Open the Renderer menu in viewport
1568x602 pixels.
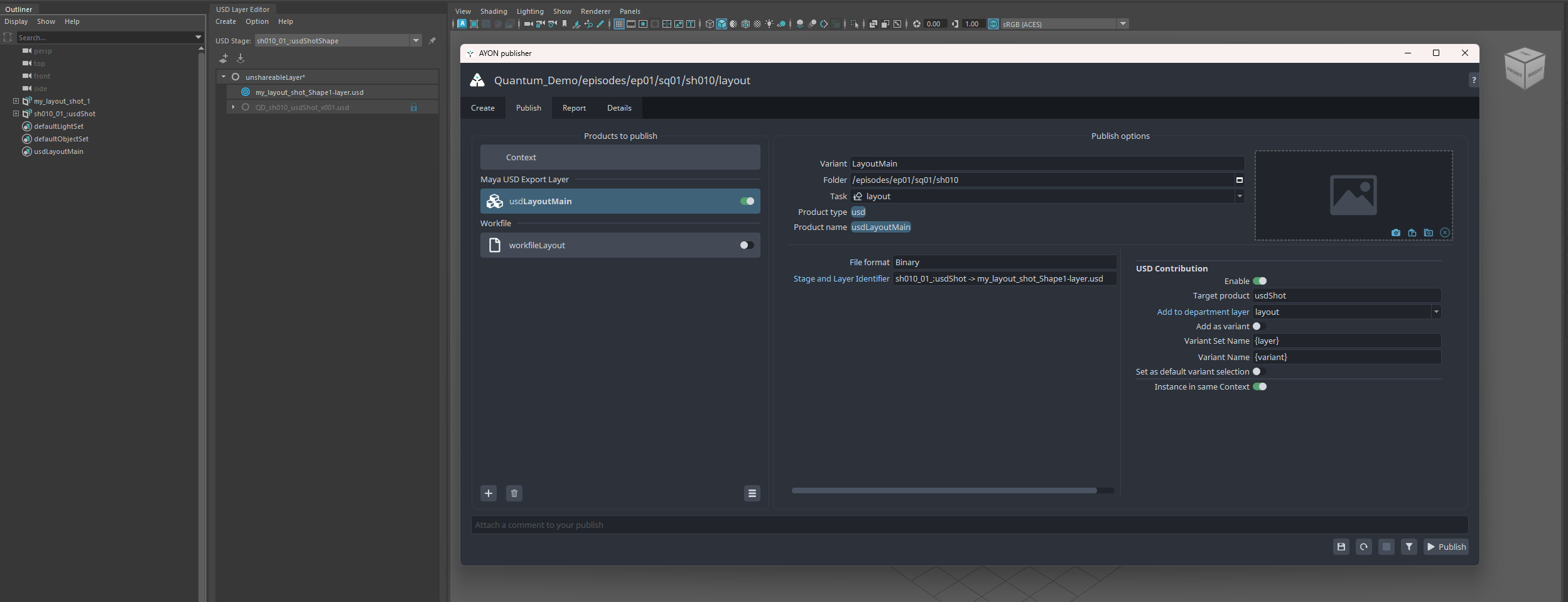click(x=595, y=11)
